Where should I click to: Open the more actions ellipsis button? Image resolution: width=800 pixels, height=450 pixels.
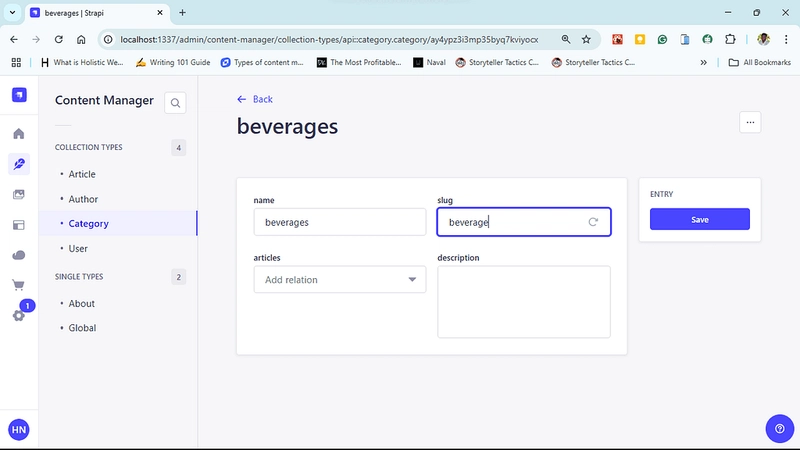tap(750, 122)
